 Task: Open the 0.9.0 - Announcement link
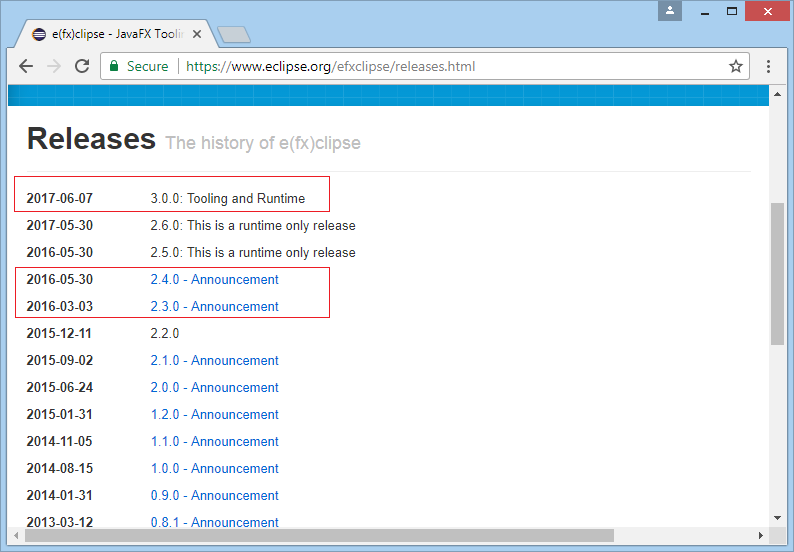[215, 495]
